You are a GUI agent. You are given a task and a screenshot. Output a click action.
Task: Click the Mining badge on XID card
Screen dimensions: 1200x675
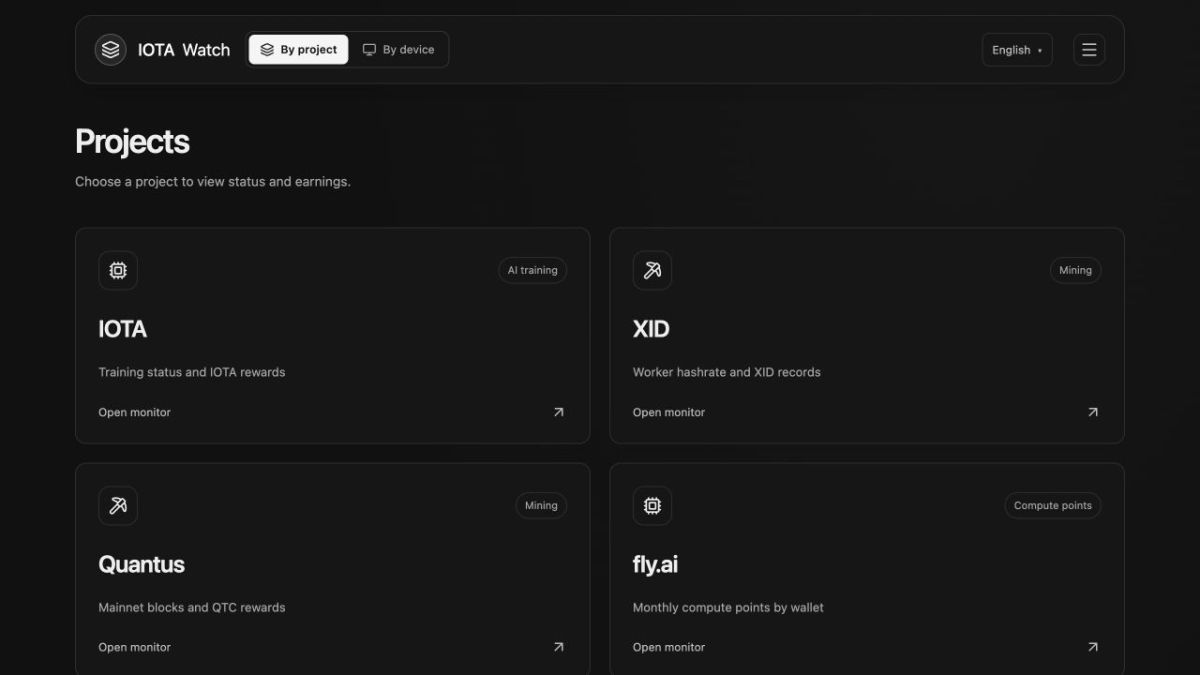pos(1075,270)
